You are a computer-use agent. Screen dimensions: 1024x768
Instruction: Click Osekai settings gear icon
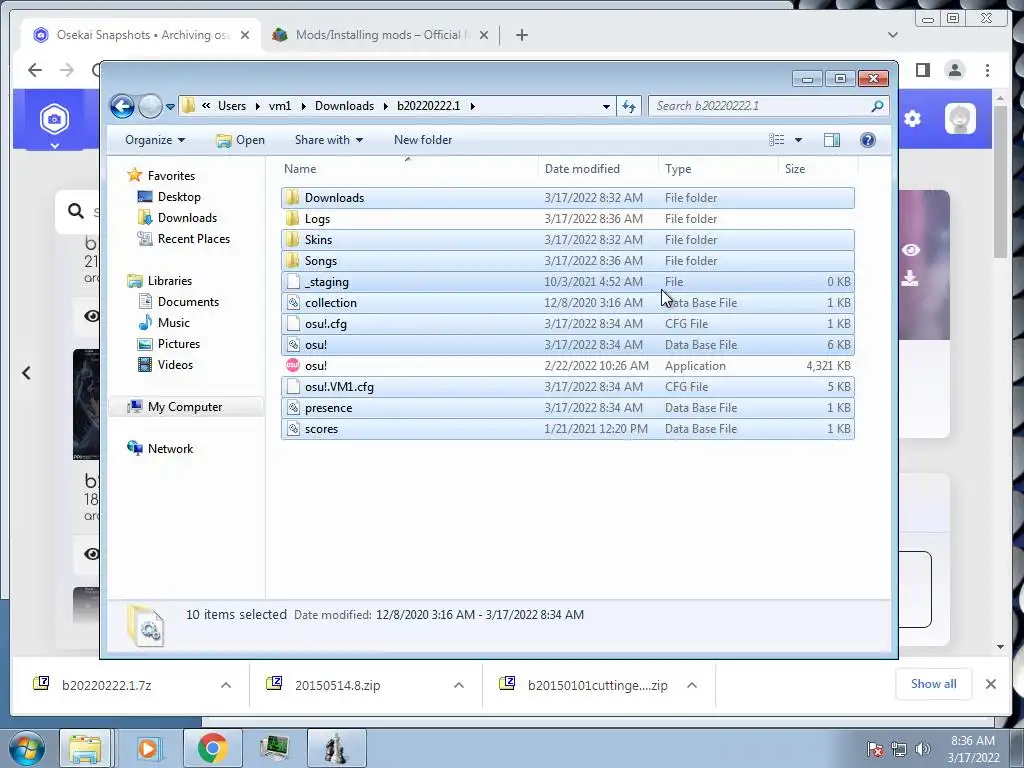[x=912, y=118]
